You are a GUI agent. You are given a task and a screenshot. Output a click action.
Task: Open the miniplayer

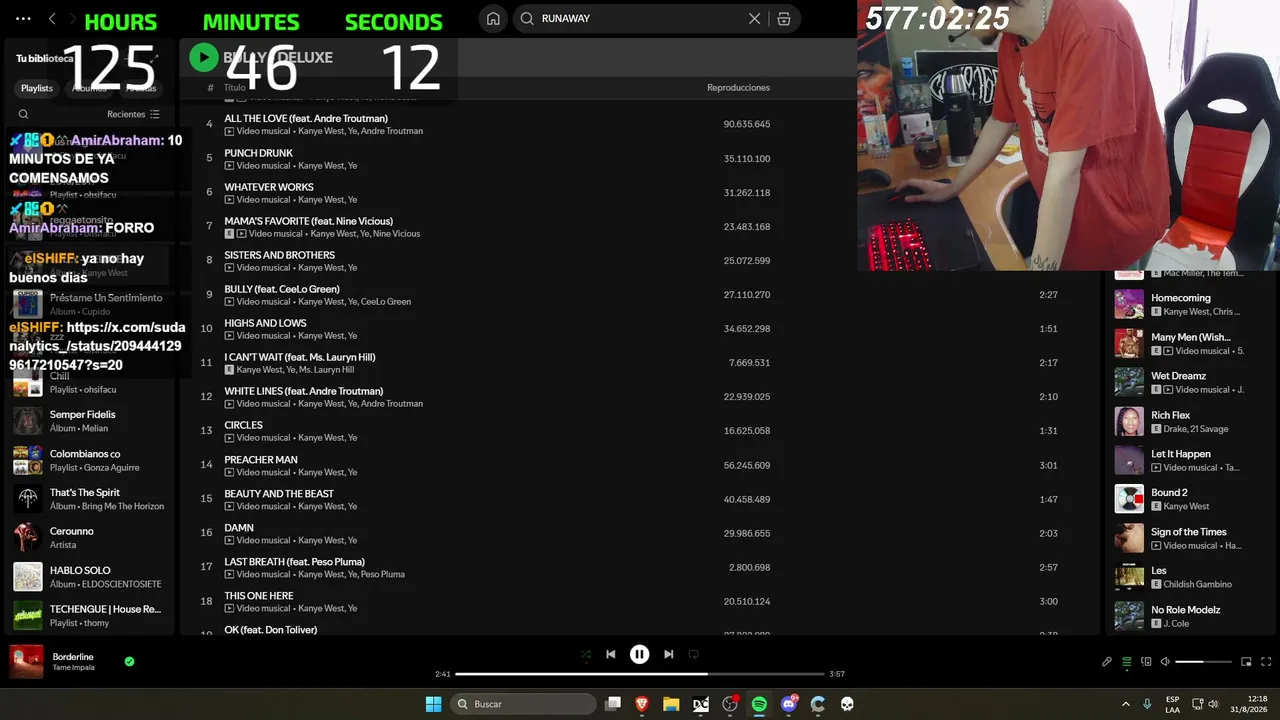(1246, 661)
